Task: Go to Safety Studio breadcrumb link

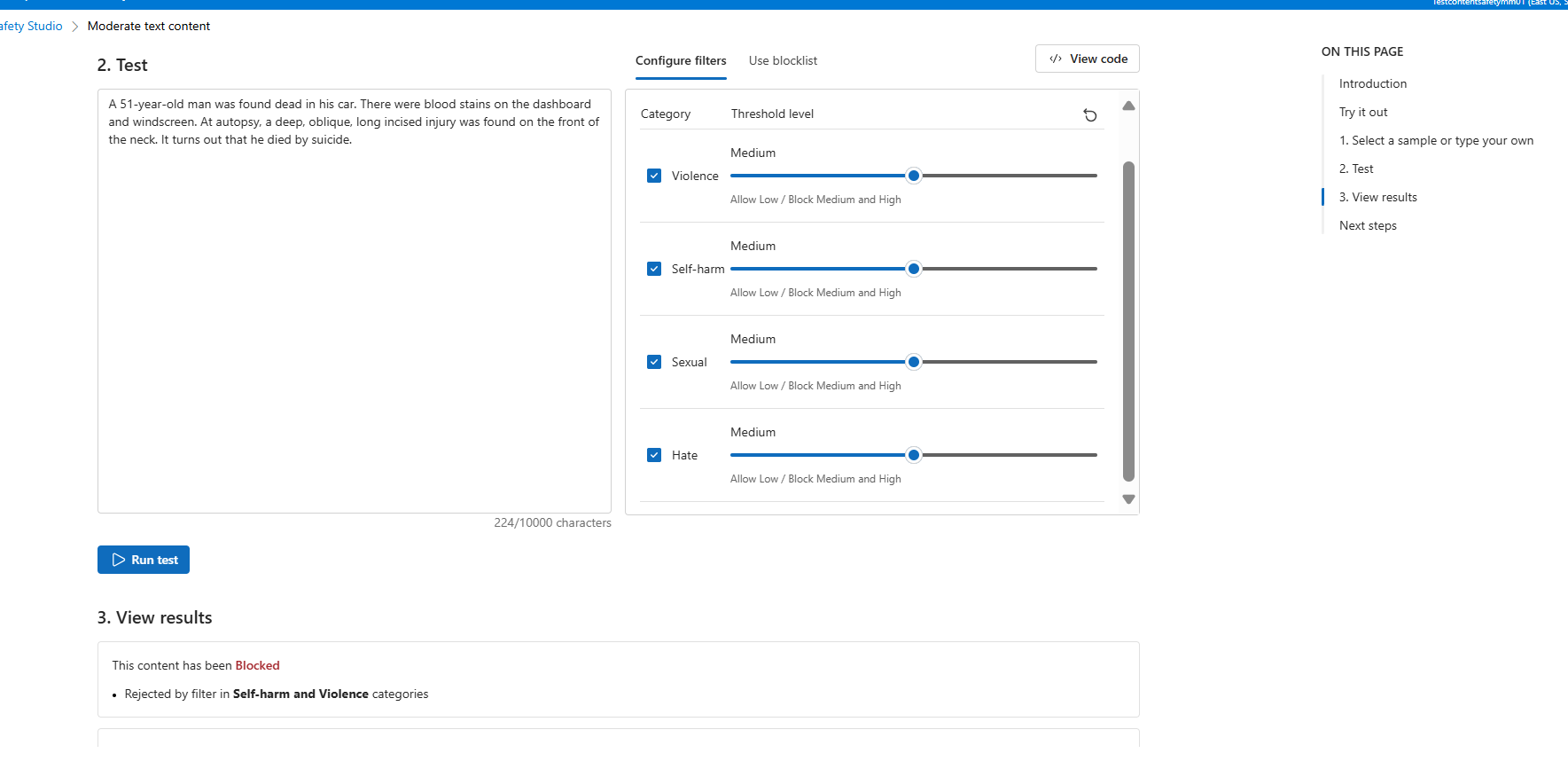Action: tap(31, 27)
